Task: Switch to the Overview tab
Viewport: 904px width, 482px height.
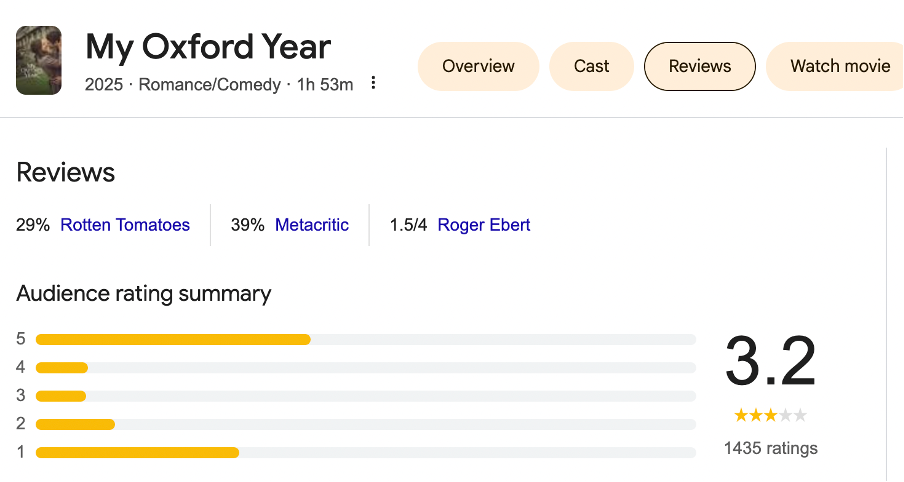Action: point(478,66)
